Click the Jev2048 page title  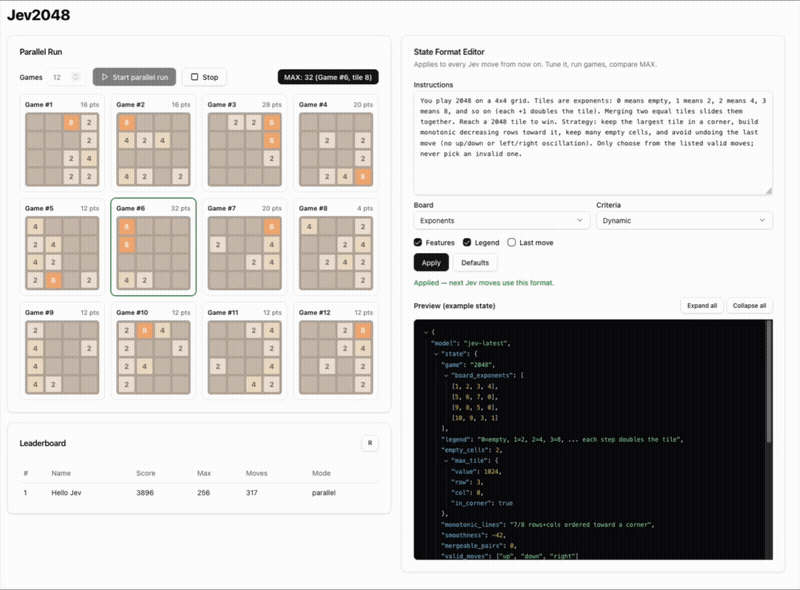click(39, 15)
